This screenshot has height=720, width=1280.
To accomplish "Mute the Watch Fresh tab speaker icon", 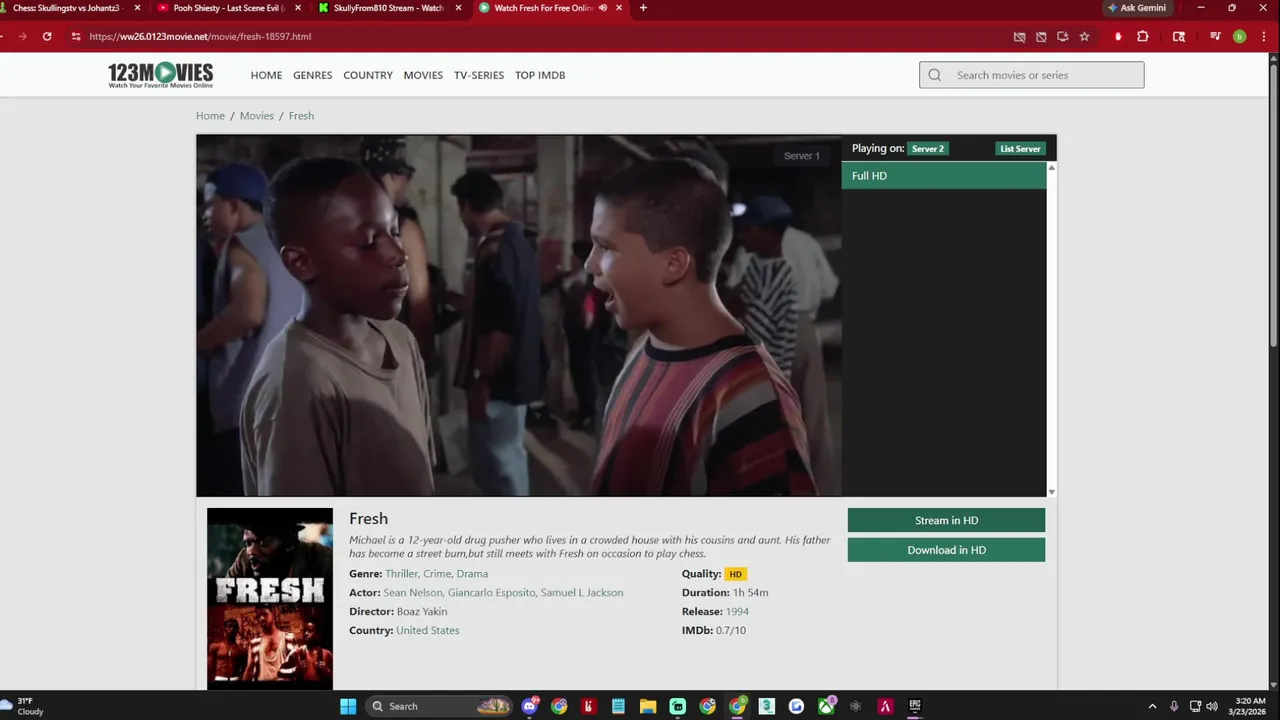I will click(x=603, y=8).
